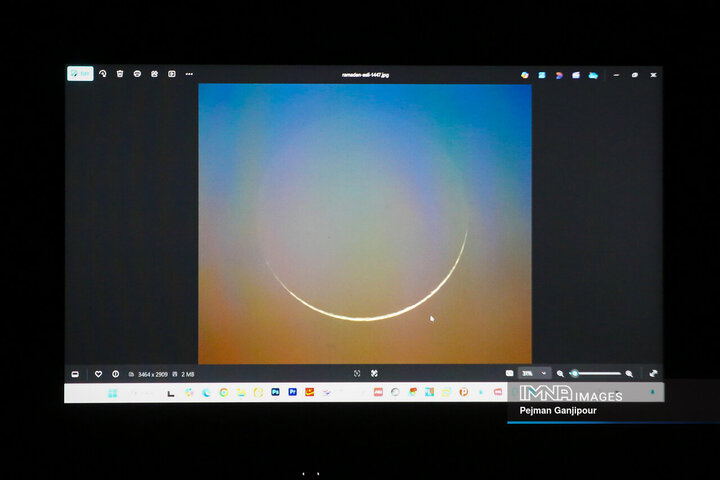Viewport: 720px width, 480px height.
Task: Rotate the image with the rotate icon
Action: 102,73
